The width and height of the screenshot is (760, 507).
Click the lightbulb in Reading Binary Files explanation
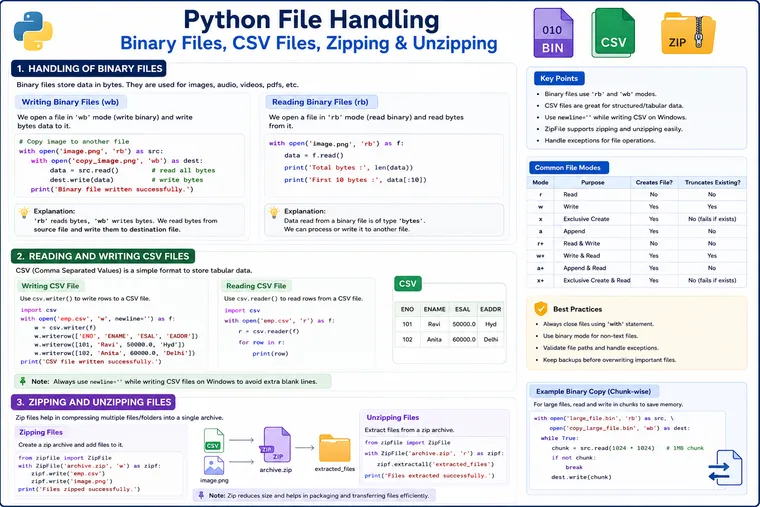point(274,212)
